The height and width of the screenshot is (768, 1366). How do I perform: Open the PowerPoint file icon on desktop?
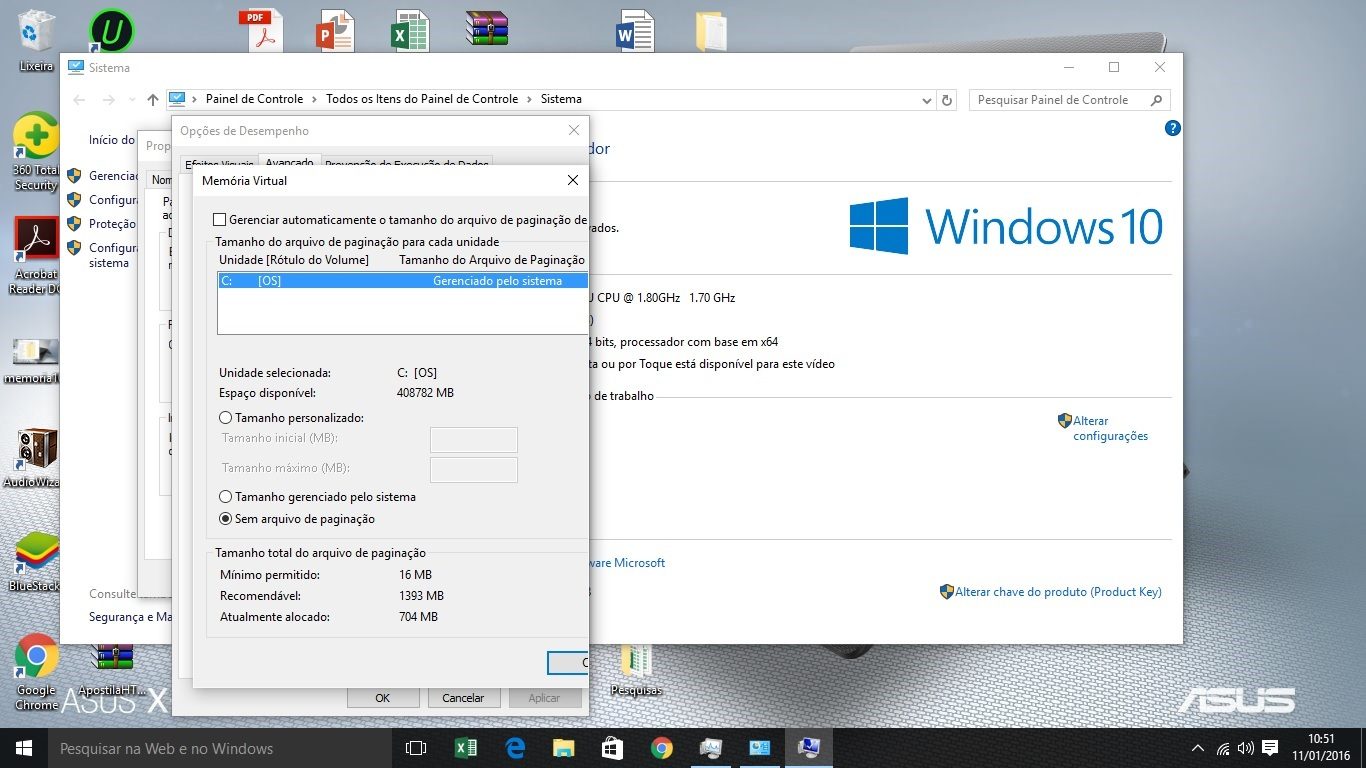tap(336, 31)
